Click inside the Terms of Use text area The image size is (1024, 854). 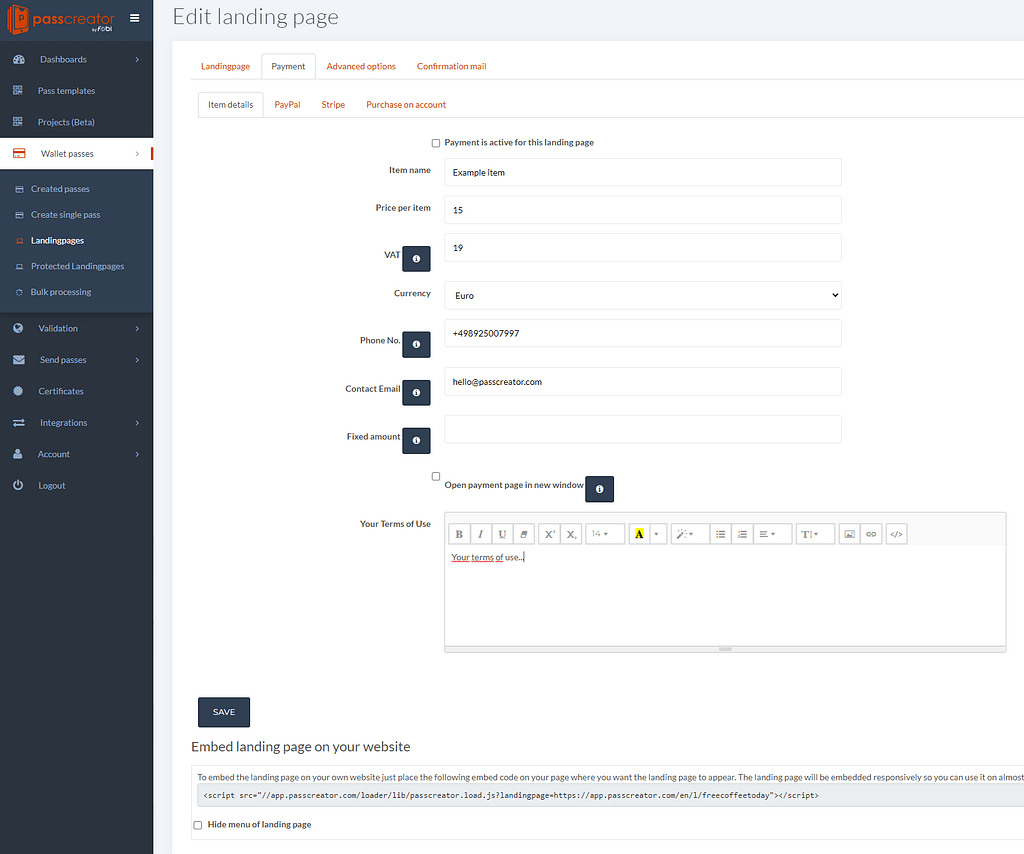click(725, 595)
